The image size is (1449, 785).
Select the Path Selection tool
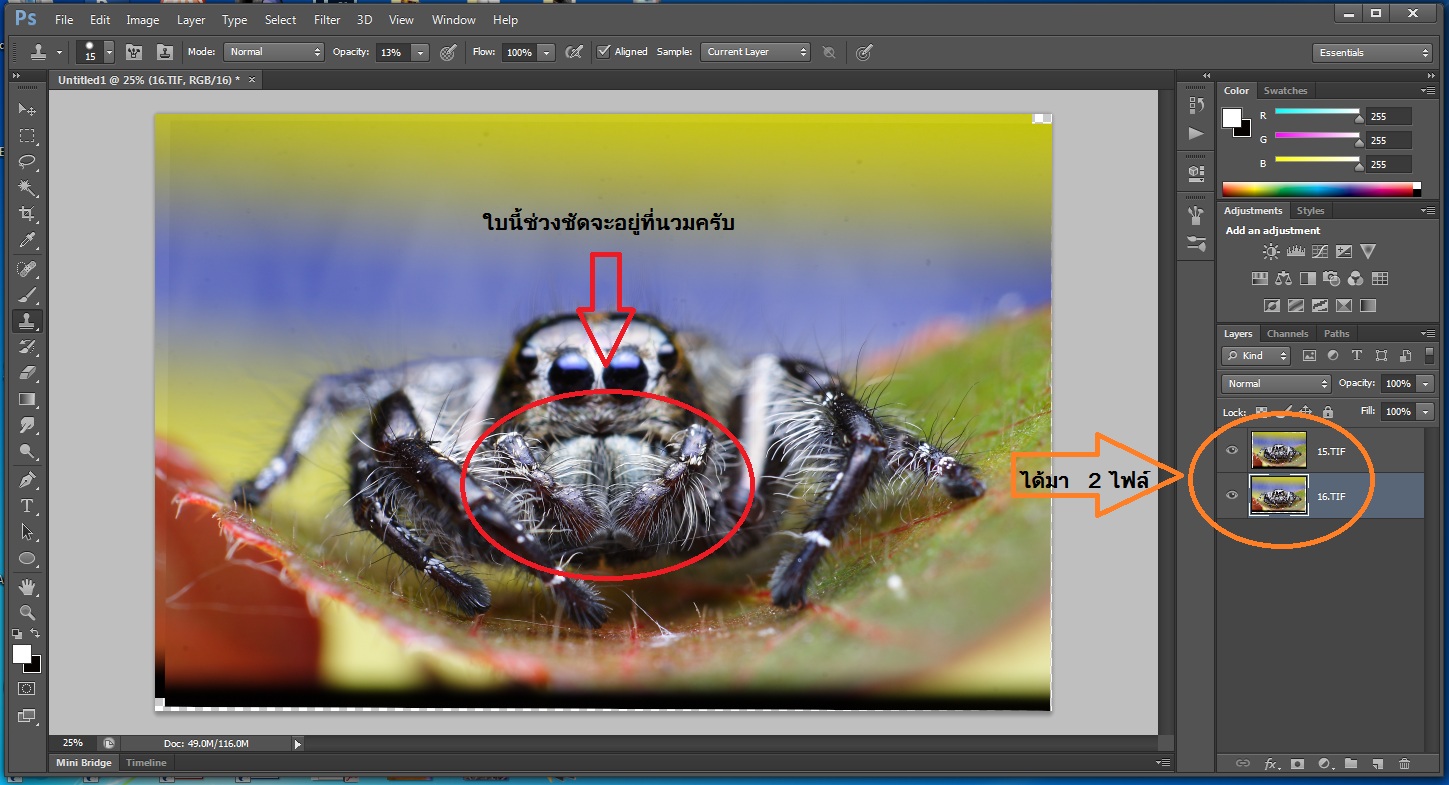[x=28, y=532]
